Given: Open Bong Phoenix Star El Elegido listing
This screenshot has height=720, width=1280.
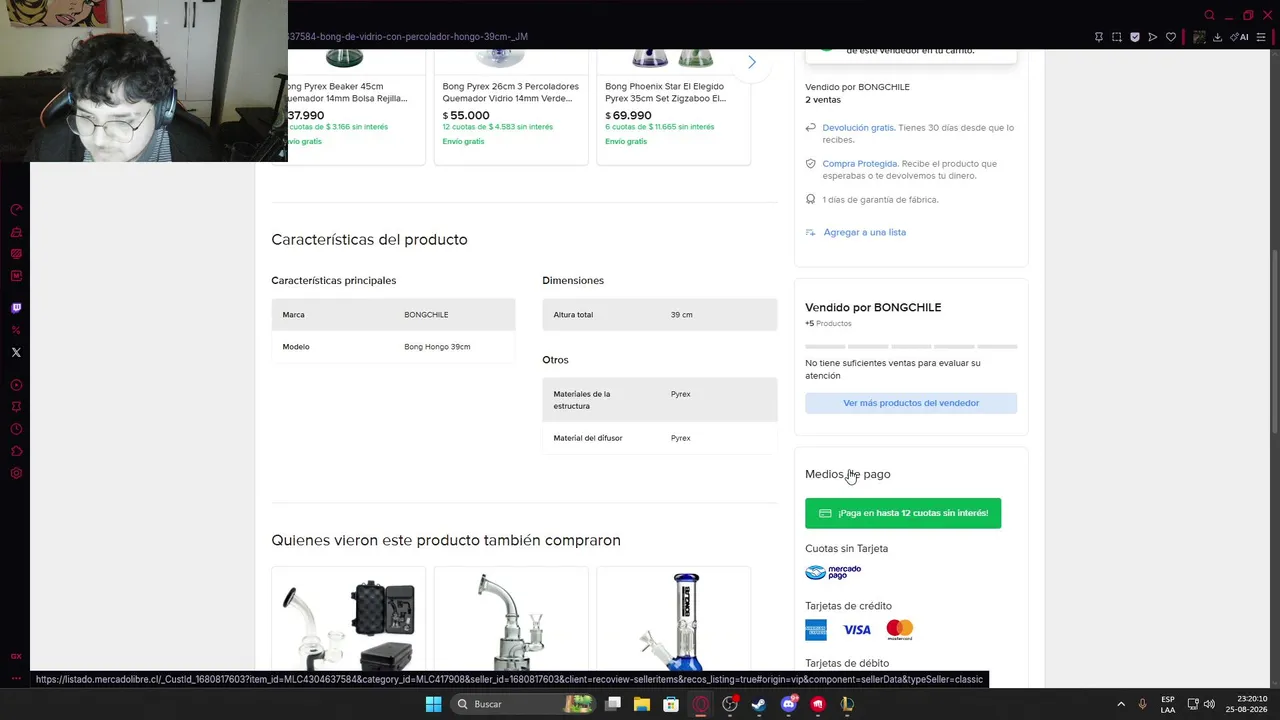Looking at the screenshot, I should tap(666, 92).
